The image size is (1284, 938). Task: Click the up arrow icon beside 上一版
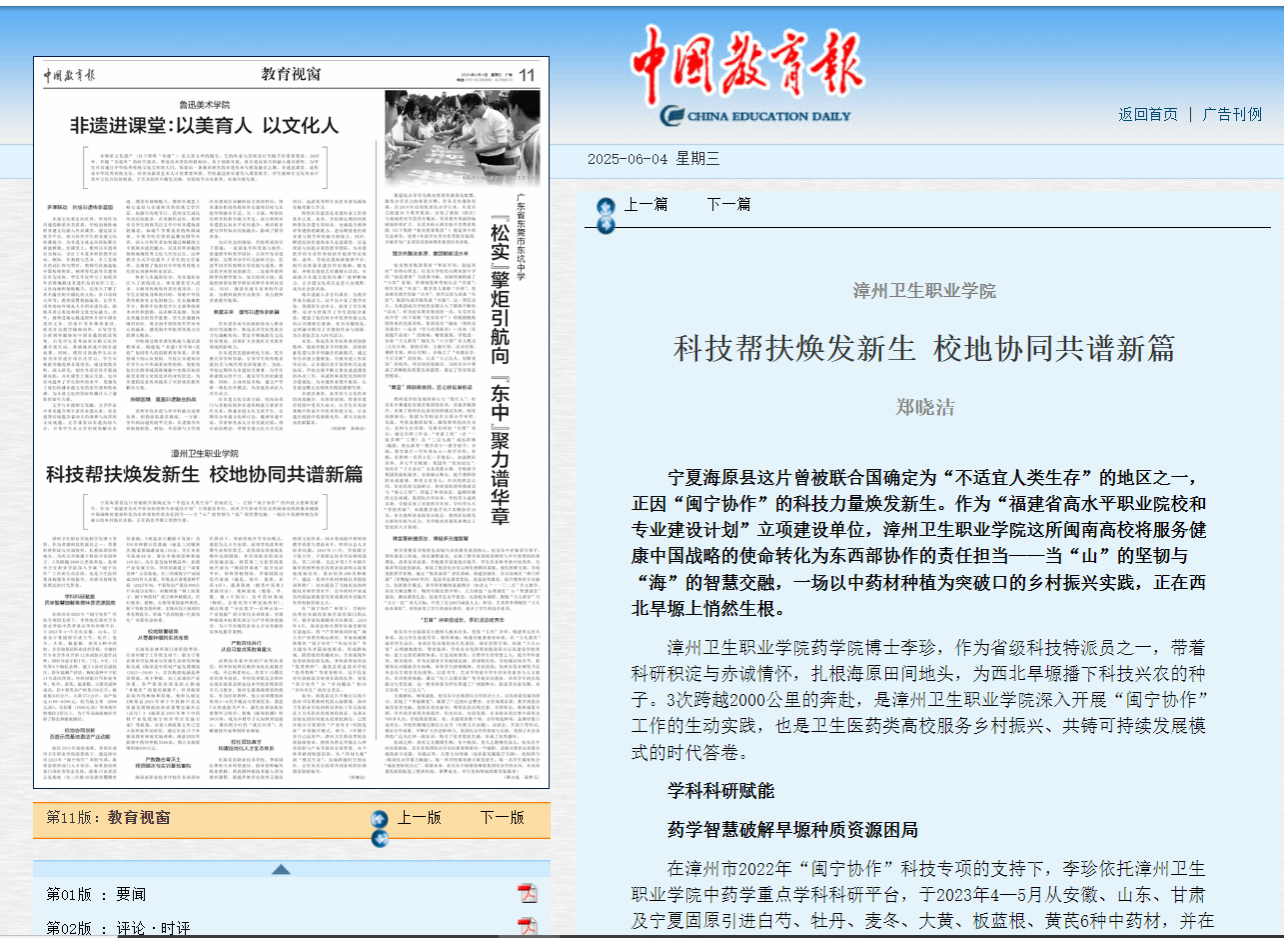[x=379, y=818]
